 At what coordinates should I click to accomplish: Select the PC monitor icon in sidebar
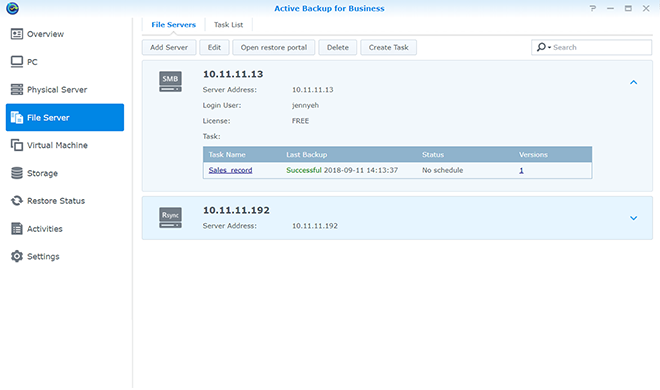(x=17, y=62)
